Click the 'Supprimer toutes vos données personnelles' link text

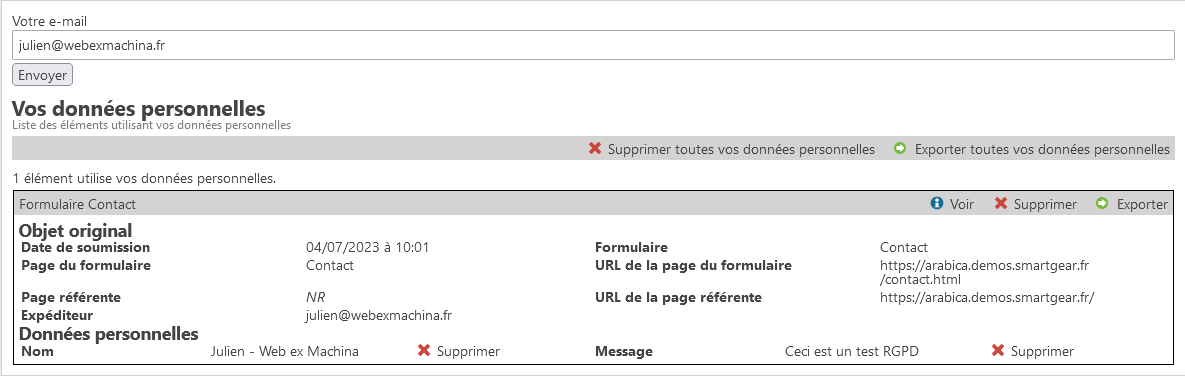click(x=741, y=149)
